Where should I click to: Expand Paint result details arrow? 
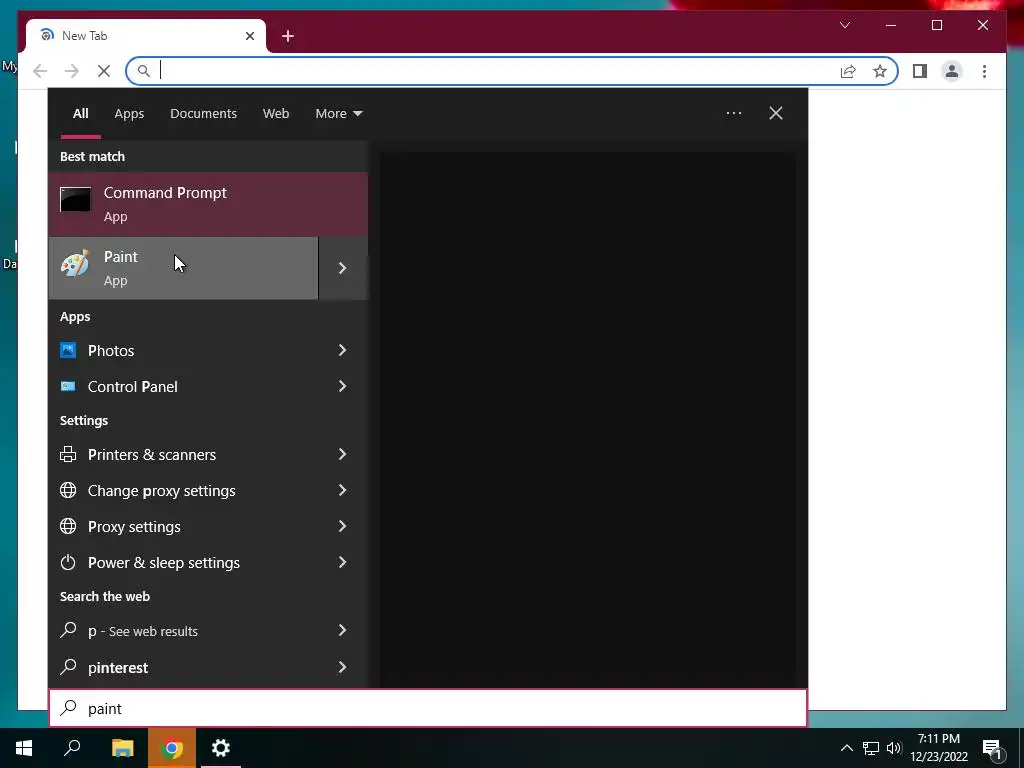(x=343, y=268)
